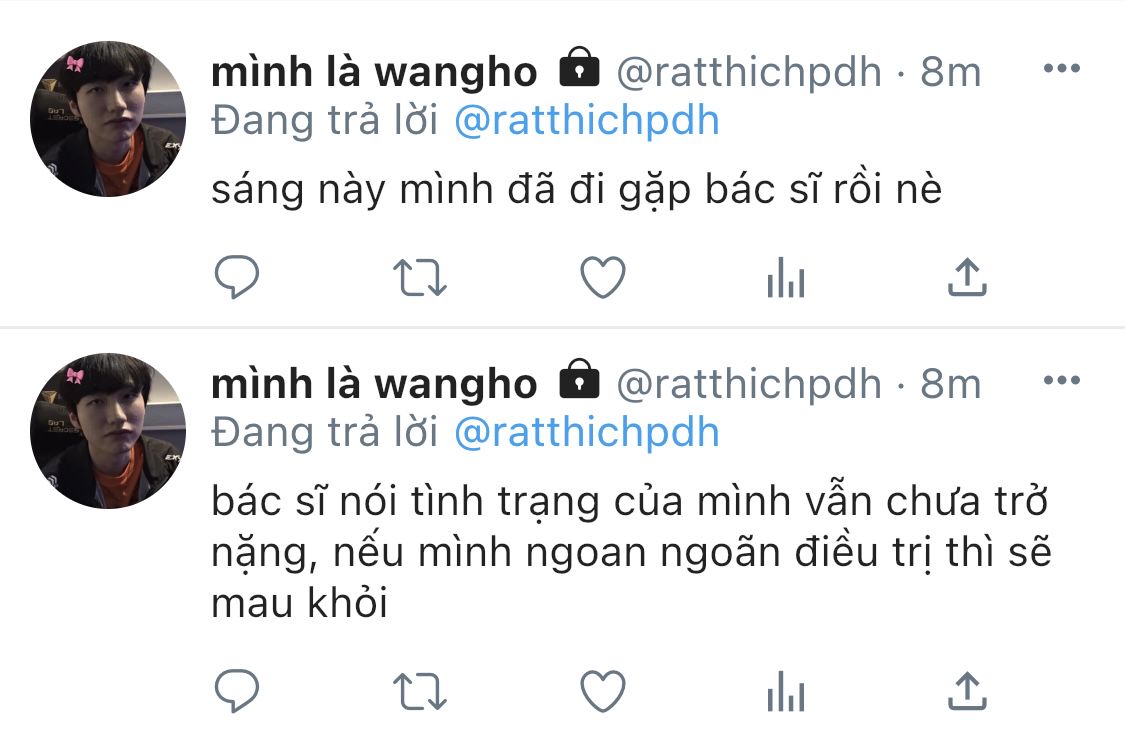The image size is (1125, 735).
Task: Reply to the second tweet about tình trạng
Action: click(x=237, y=691)
